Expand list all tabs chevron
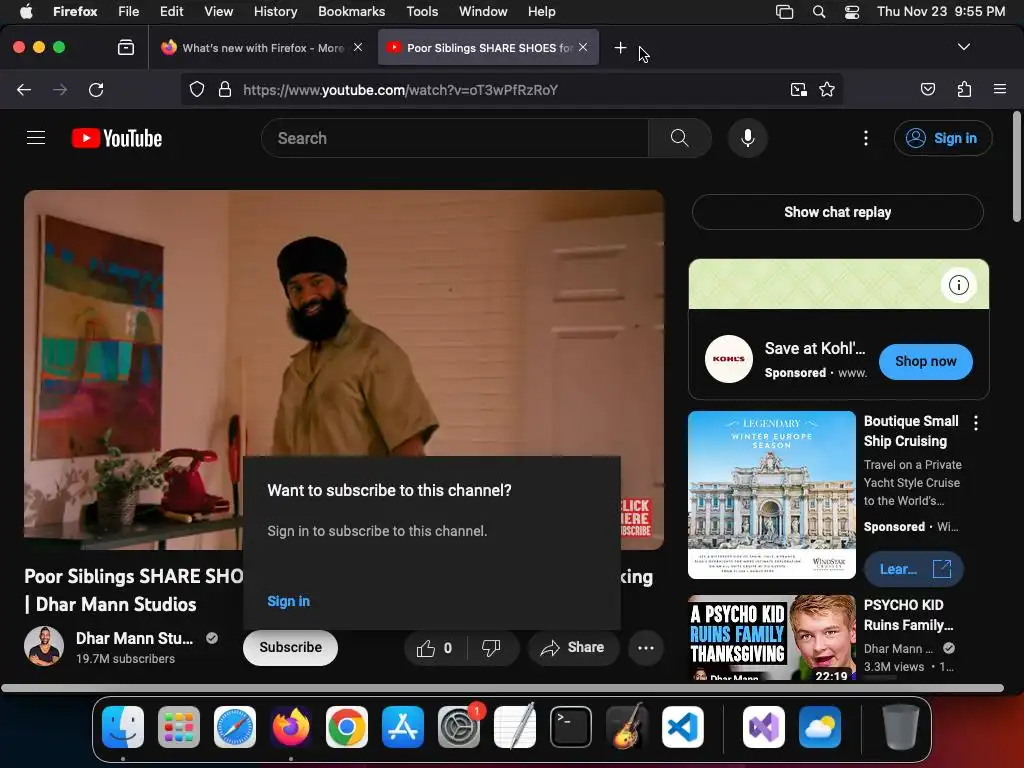1024x768 pixels. [963, 47]
